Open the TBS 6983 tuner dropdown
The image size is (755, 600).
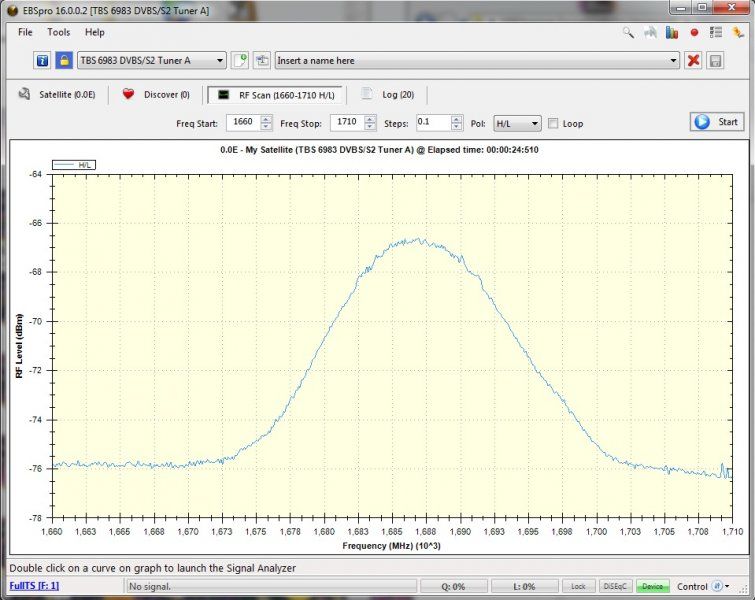[152, 61]
